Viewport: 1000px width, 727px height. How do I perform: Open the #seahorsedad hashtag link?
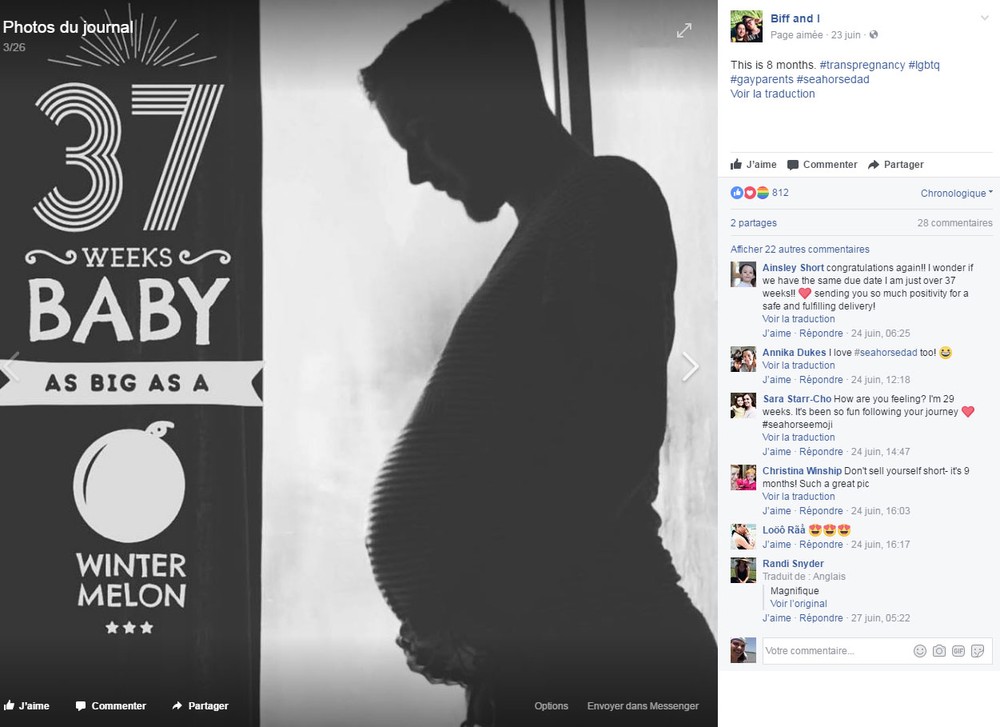(x=832, y=79)
